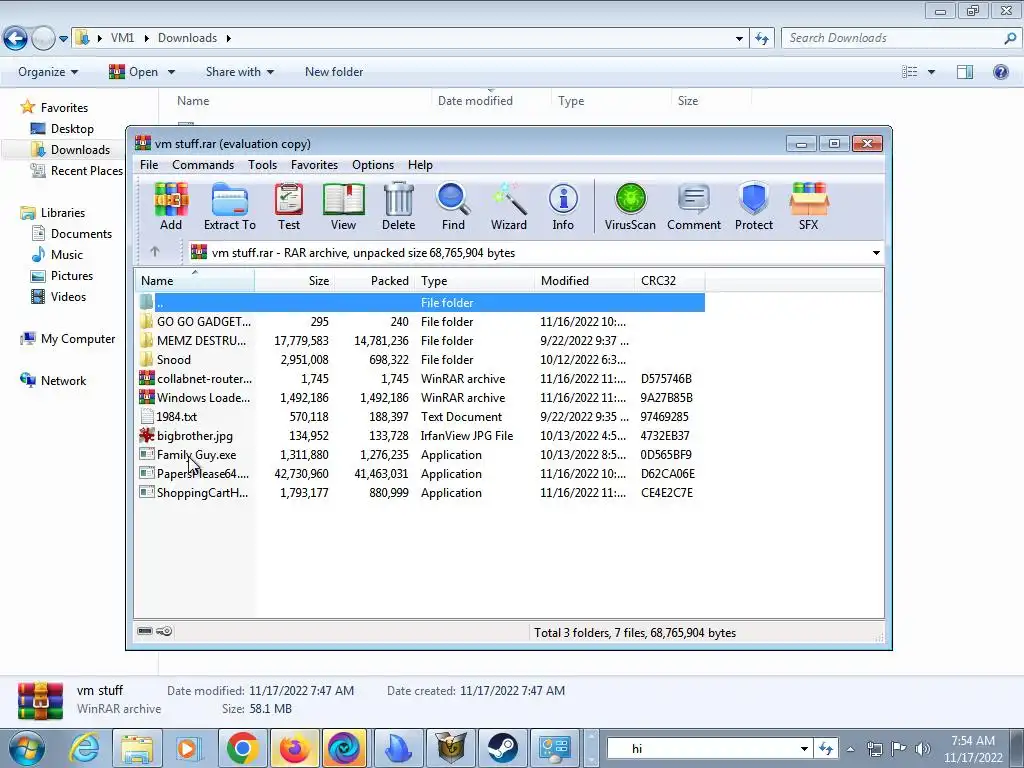Select My Computer in navigation pane
1024x768 pixels.
[x=67, y=338]
